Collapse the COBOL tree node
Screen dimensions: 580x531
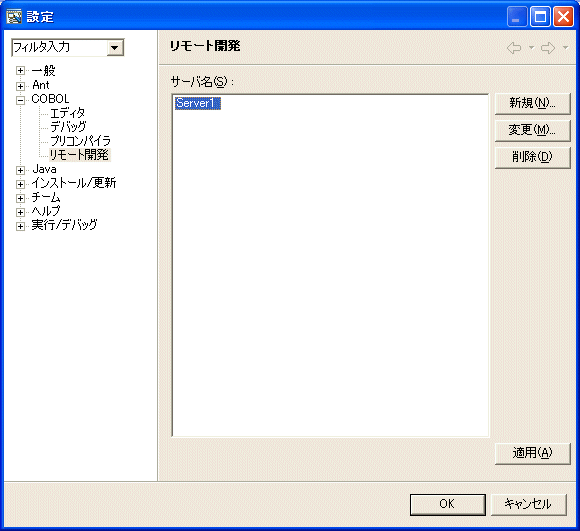click(20, 100)
